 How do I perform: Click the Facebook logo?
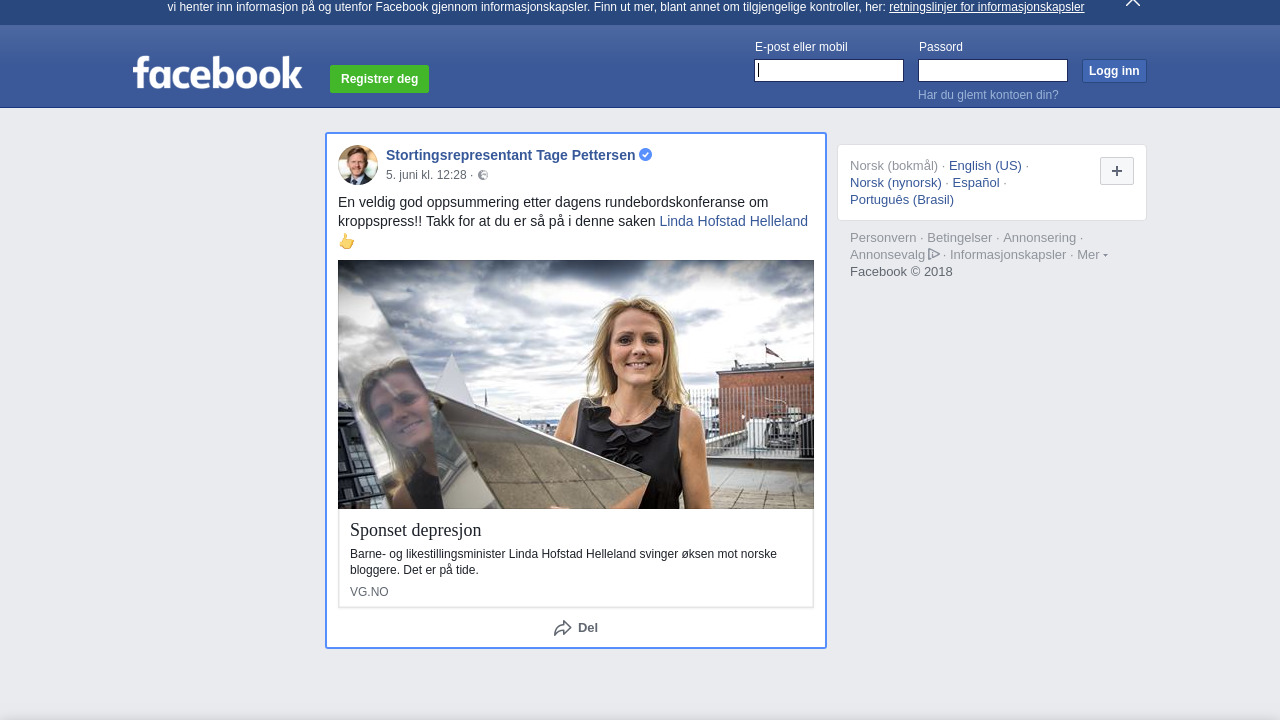(x=217, y=72)
